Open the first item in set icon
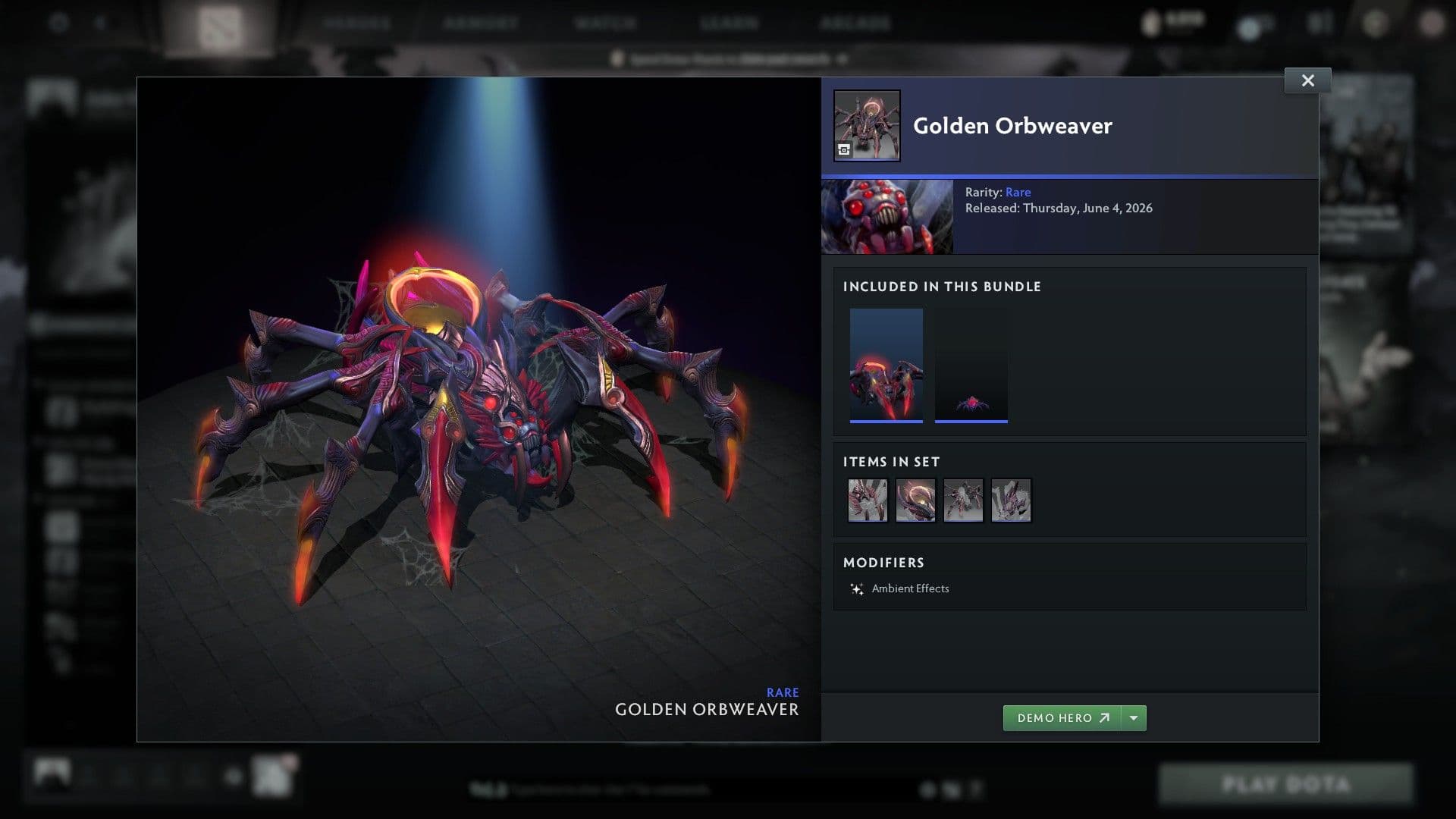The image size is (1456, 819). coord(868,500)
